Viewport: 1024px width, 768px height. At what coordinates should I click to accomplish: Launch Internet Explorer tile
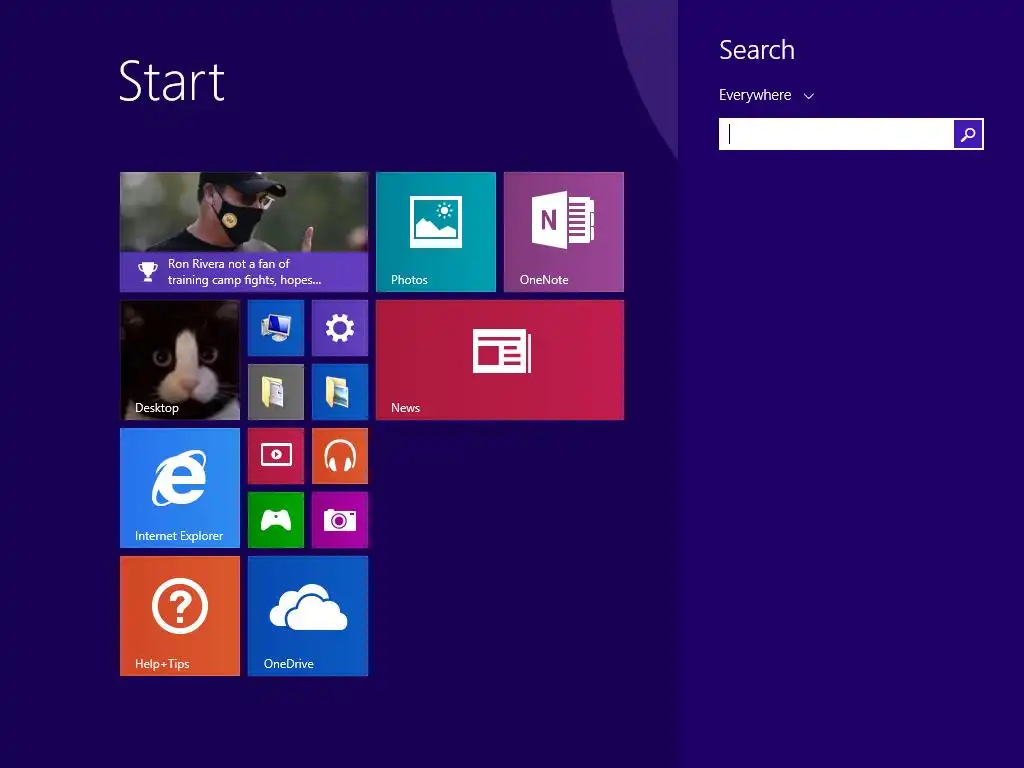[x=180, y=488]
